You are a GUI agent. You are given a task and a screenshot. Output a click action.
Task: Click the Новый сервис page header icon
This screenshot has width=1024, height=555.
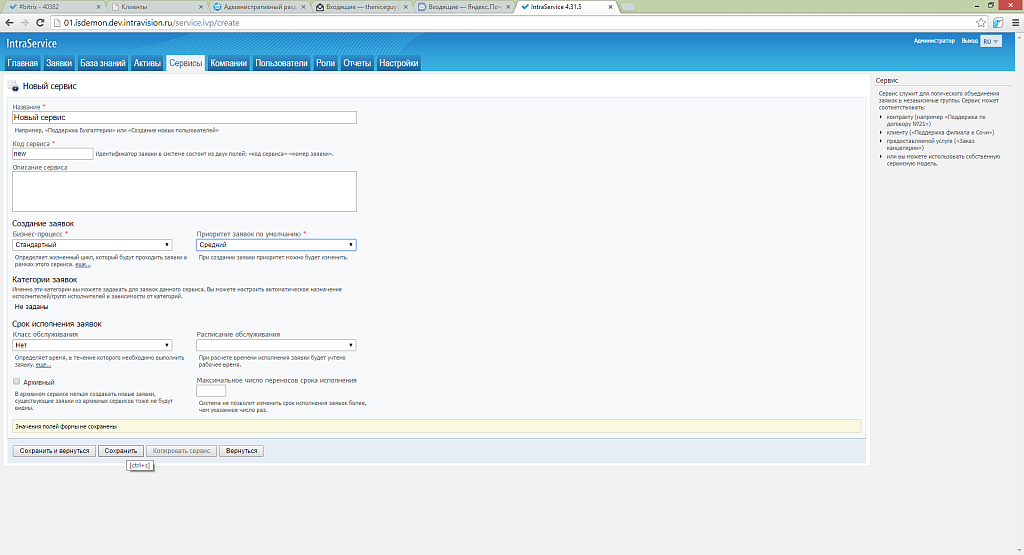click(13, 87)
